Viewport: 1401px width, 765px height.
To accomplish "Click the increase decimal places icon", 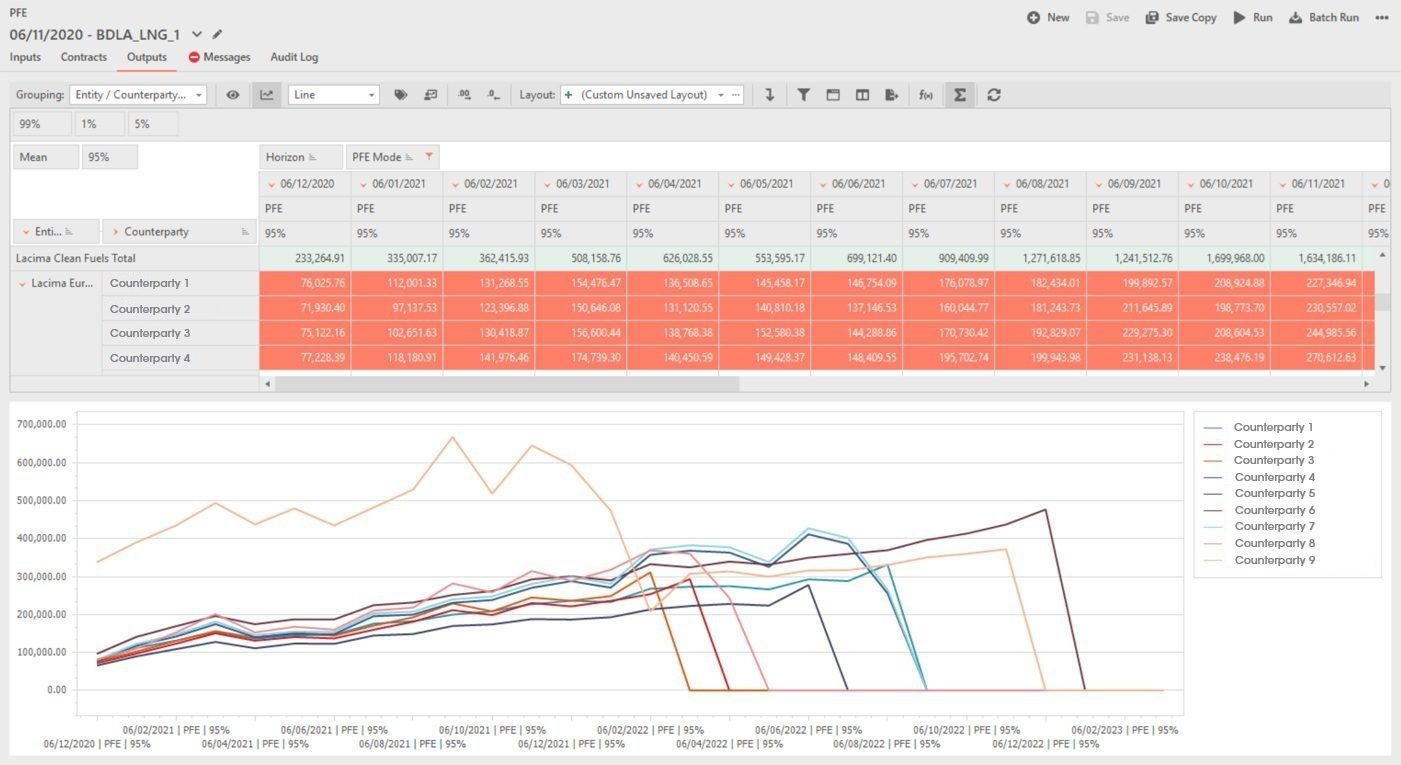I will (x=464, y=95).
